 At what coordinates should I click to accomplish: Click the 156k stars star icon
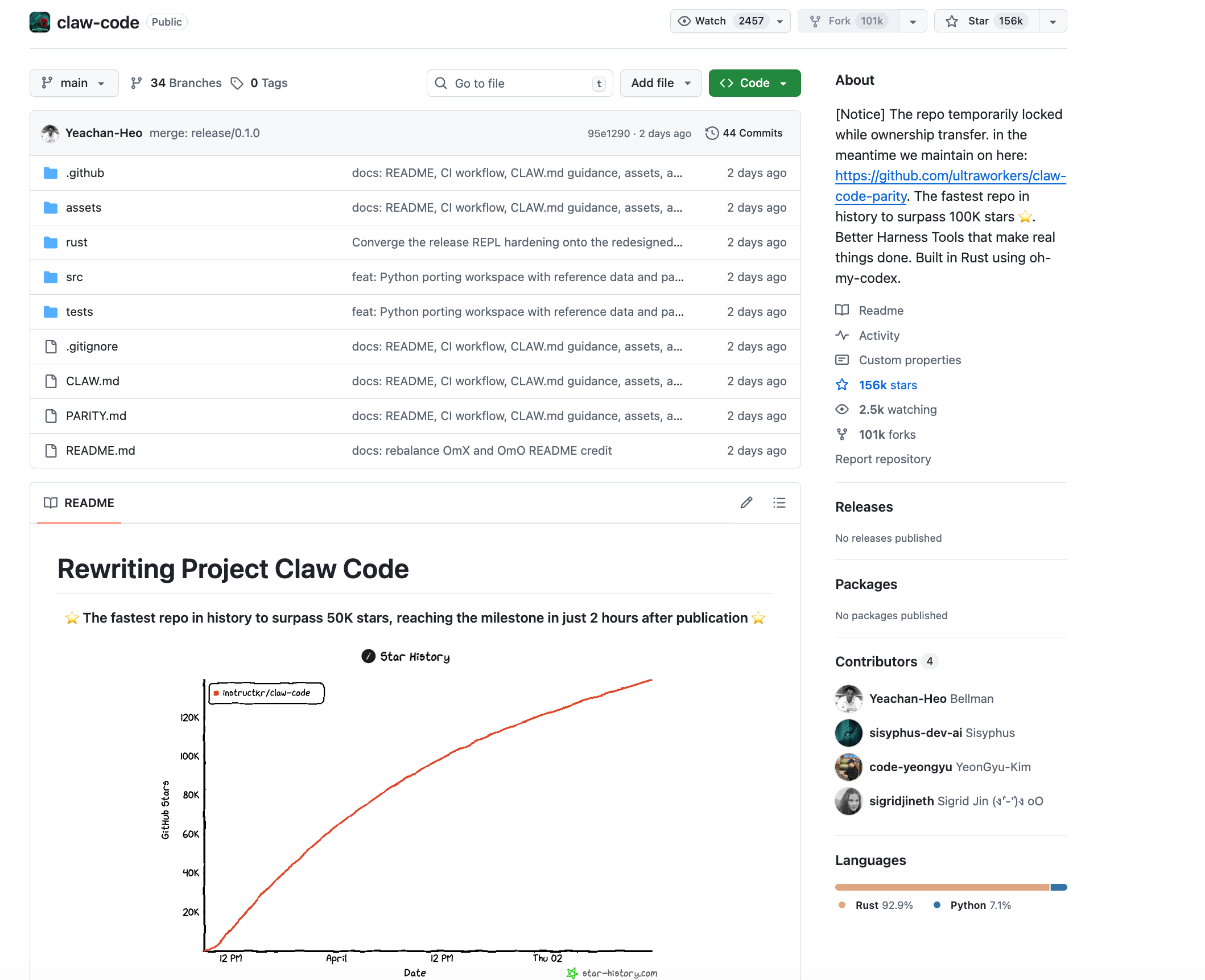tap(841, 385)
